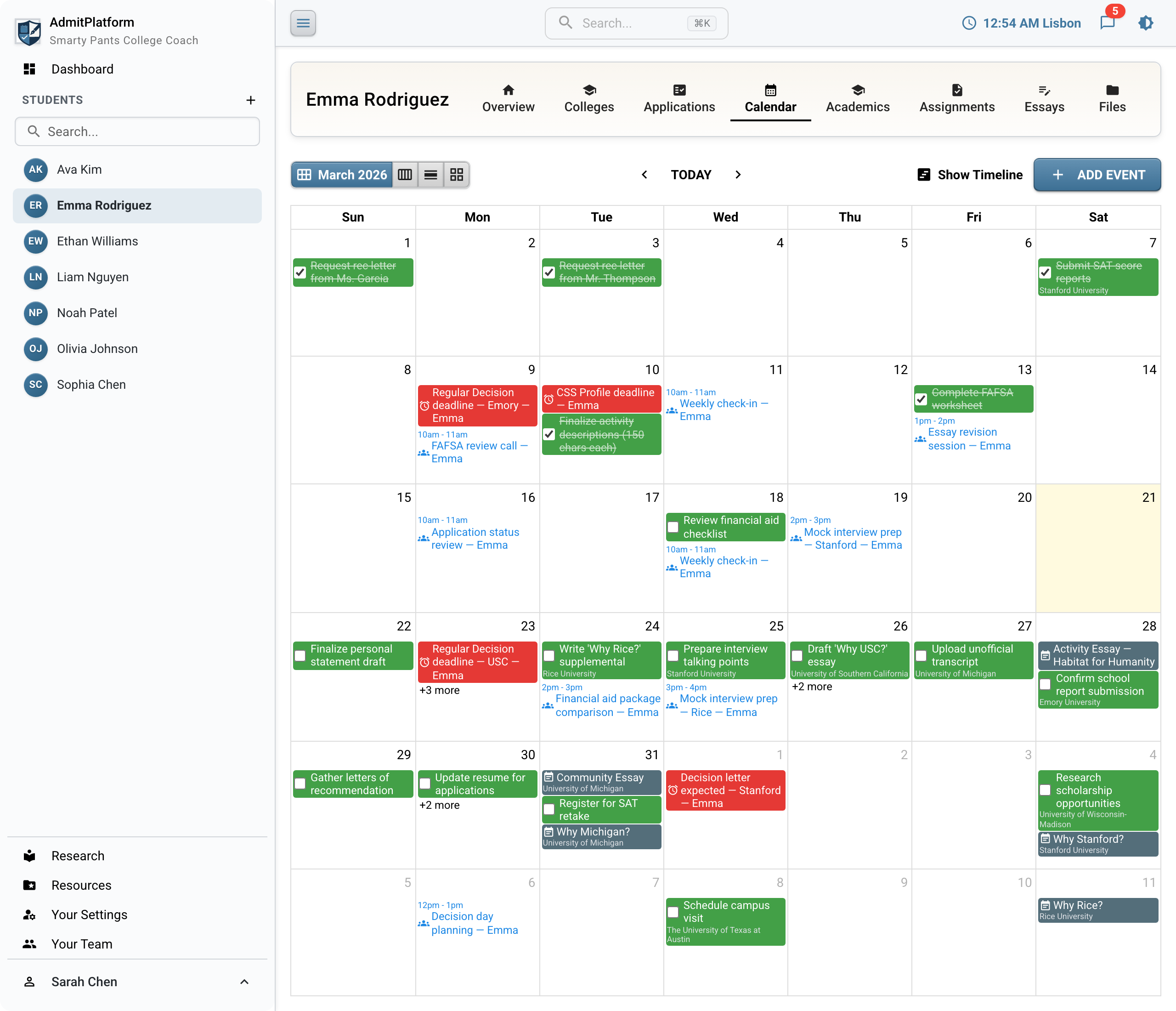Toggle the dark mode brightness icon
1176x1011 pixels.
(x=1146, y=23)
